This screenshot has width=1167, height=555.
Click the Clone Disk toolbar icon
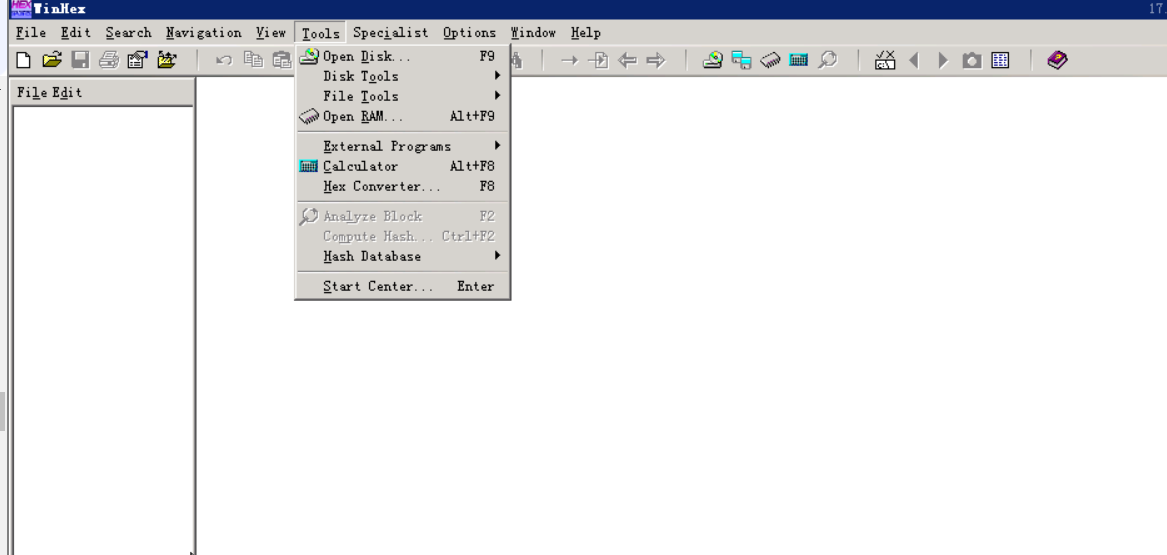(741, 60)
